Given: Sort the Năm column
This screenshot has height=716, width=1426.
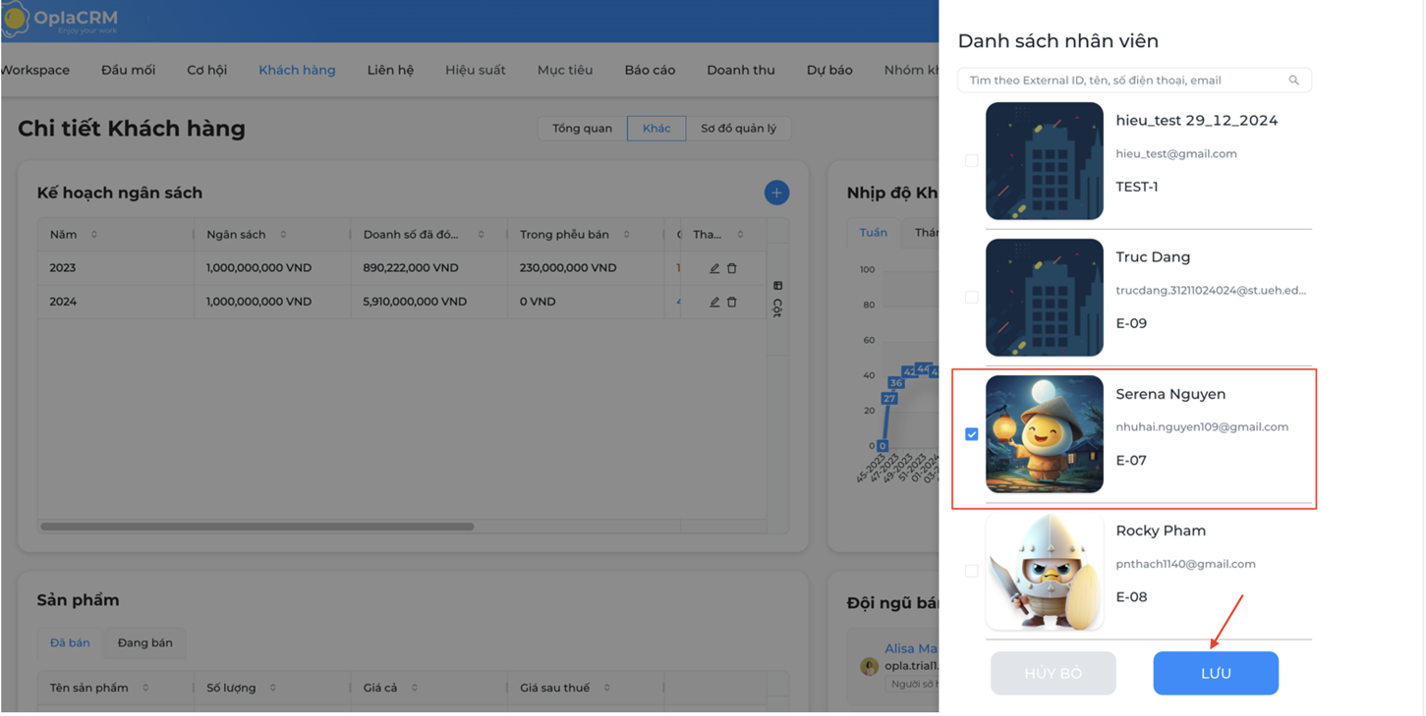Looking at the screenshot, I should [94, 234].
